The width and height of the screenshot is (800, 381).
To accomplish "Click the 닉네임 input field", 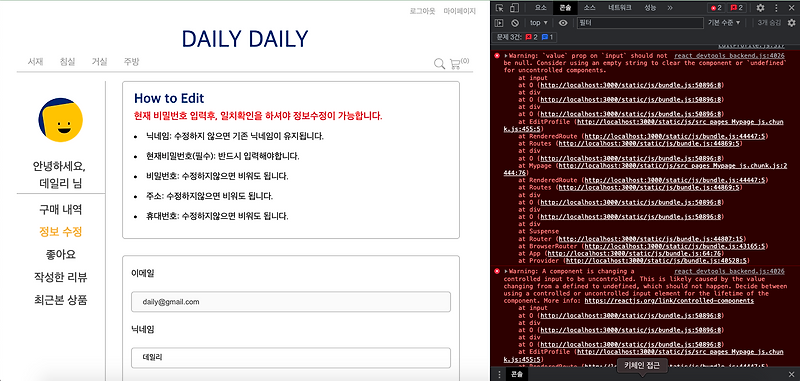I will 291,358.
